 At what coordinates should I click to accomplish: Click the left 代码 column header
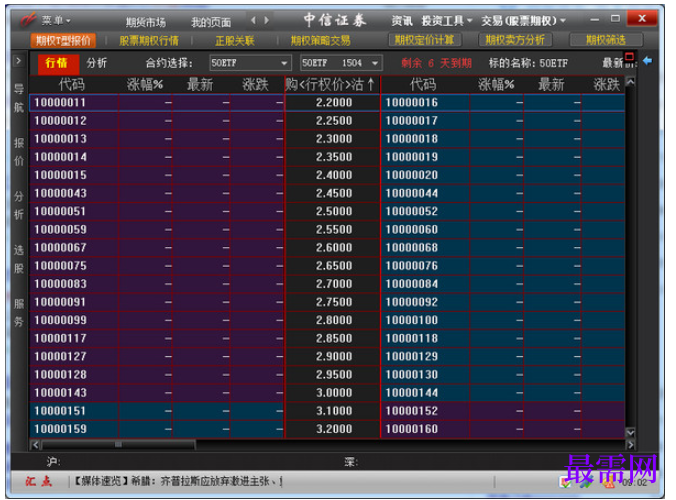coord(72,84)
